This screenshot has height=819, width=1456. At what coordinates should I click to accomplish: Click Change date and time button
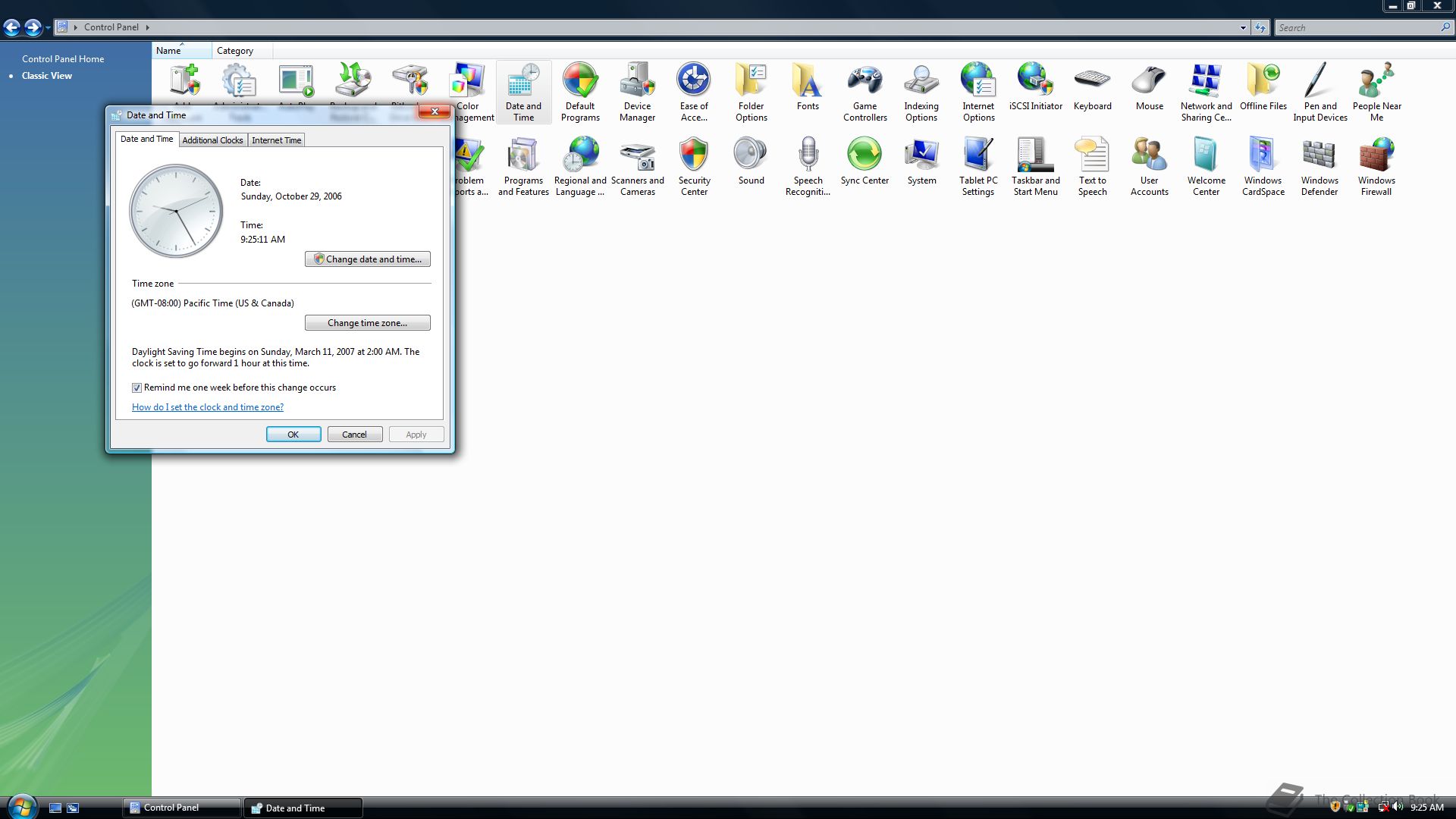[x=368, y=259]
